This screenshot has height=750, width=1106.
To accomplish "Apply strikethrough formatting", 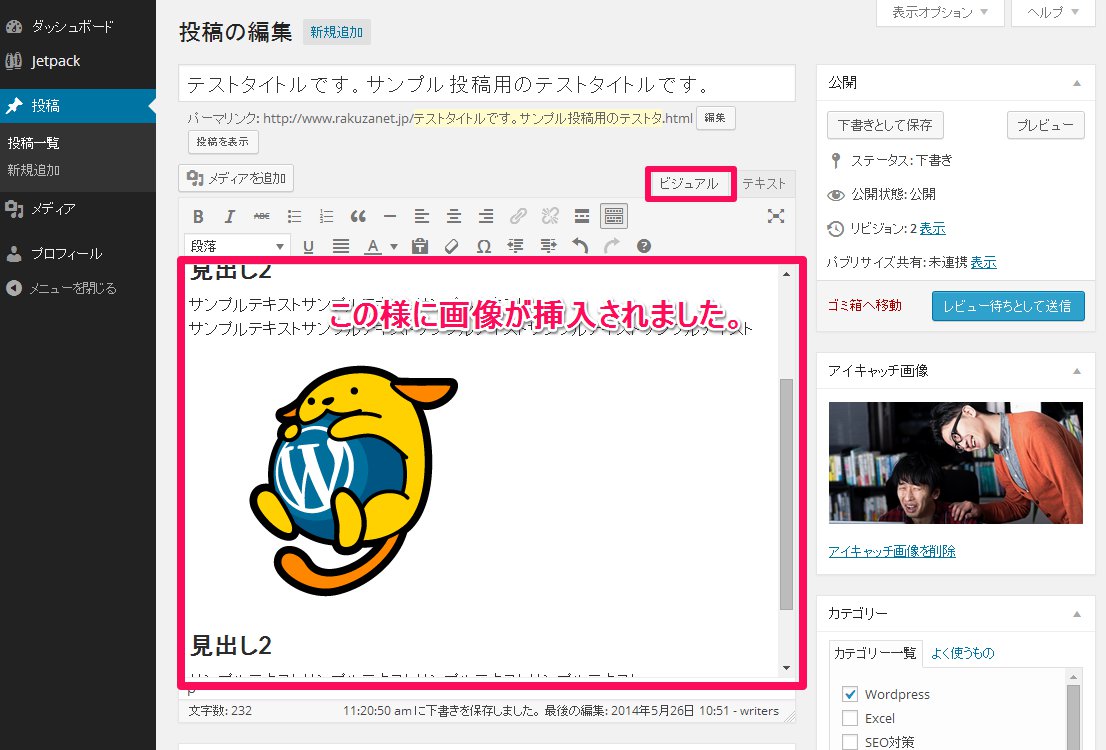I will point(262,217).
